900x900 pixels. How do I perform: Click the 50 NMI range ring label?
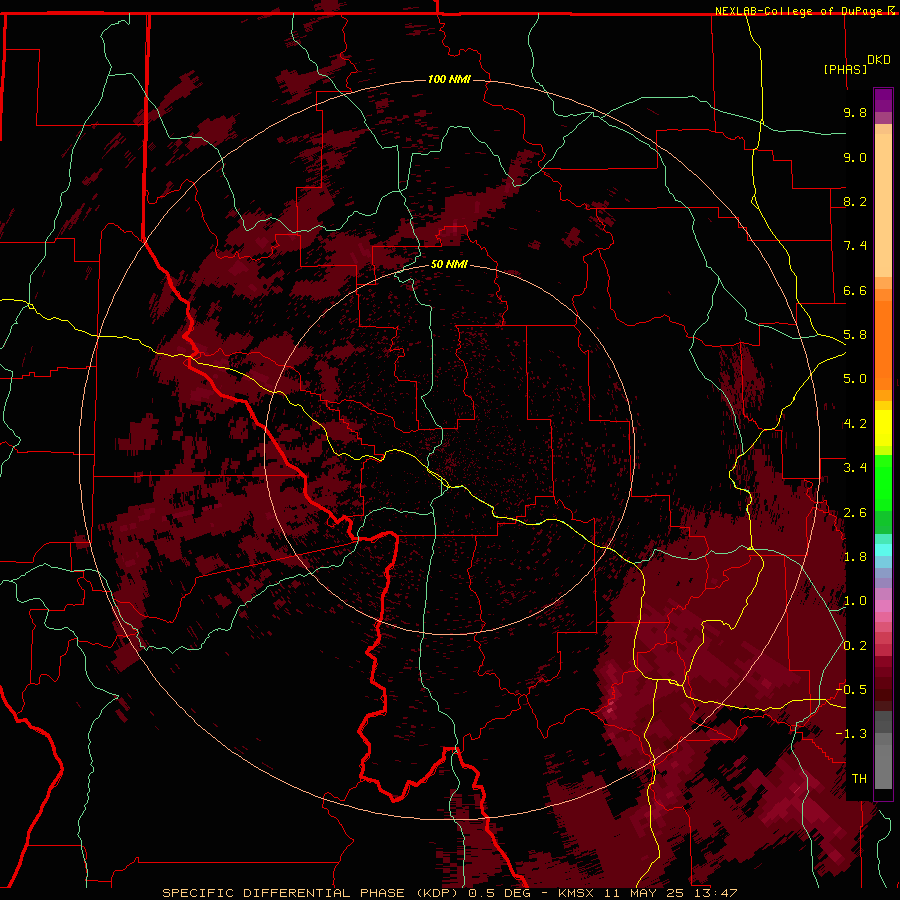point(449,264)
